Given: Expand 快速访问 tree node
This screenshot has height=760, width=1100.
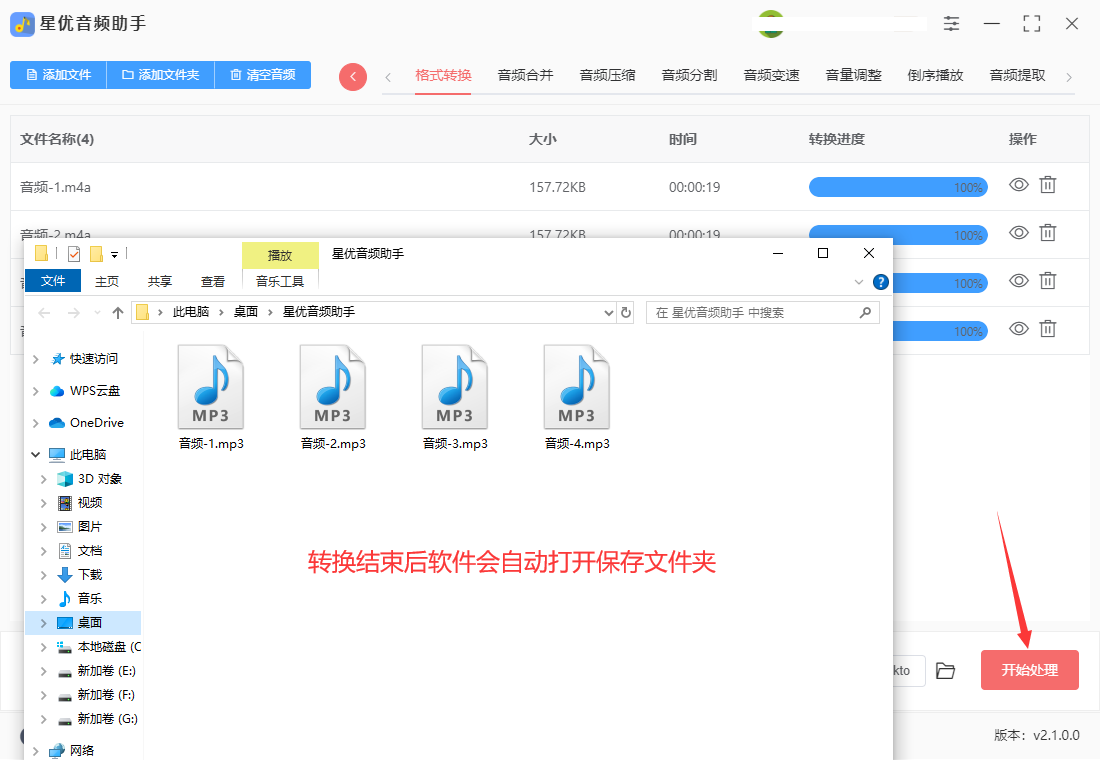Looking at the screenshot, I should (35, 359).
